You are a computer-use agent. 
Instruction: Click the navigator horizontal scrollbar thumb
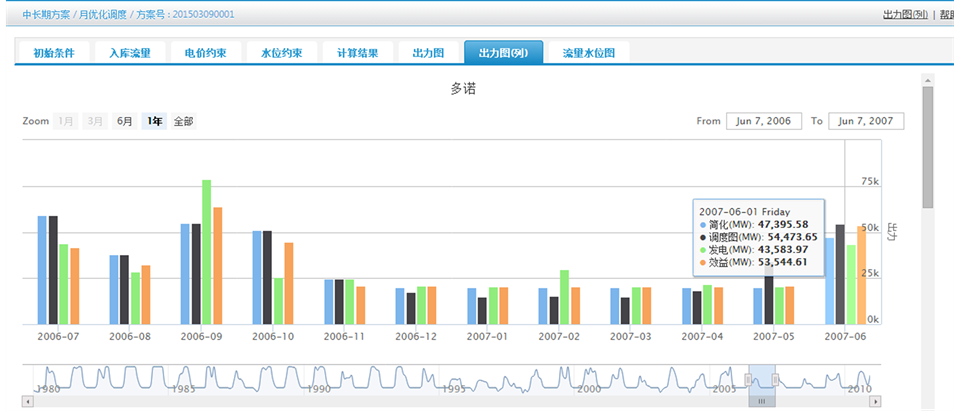click(761, 401)
